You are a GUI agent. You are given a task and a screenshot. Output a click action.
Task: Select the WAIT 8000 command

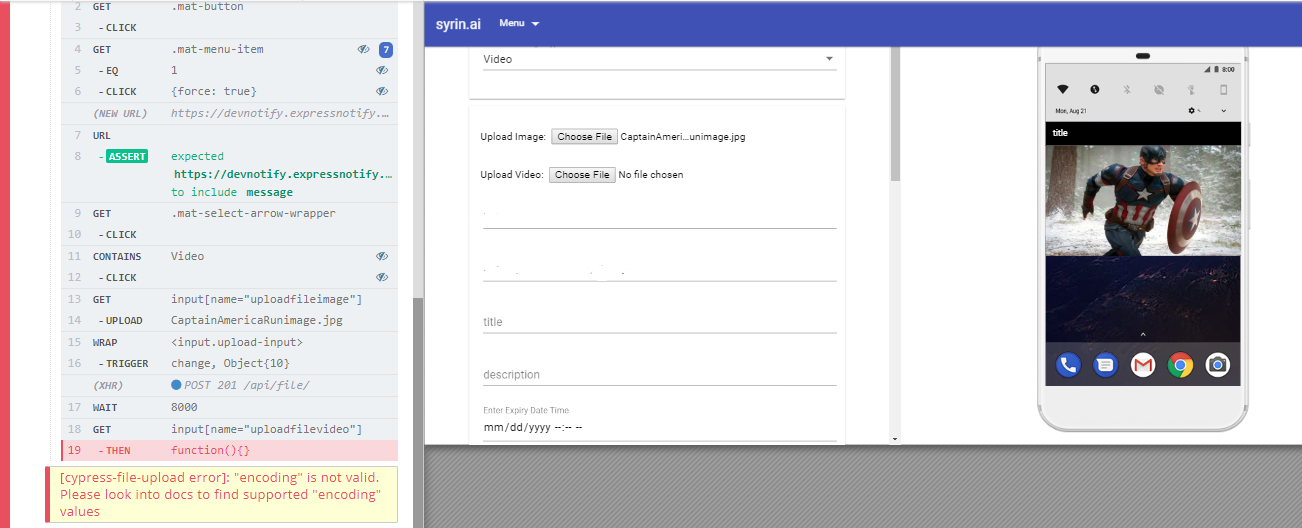[229, 407]
